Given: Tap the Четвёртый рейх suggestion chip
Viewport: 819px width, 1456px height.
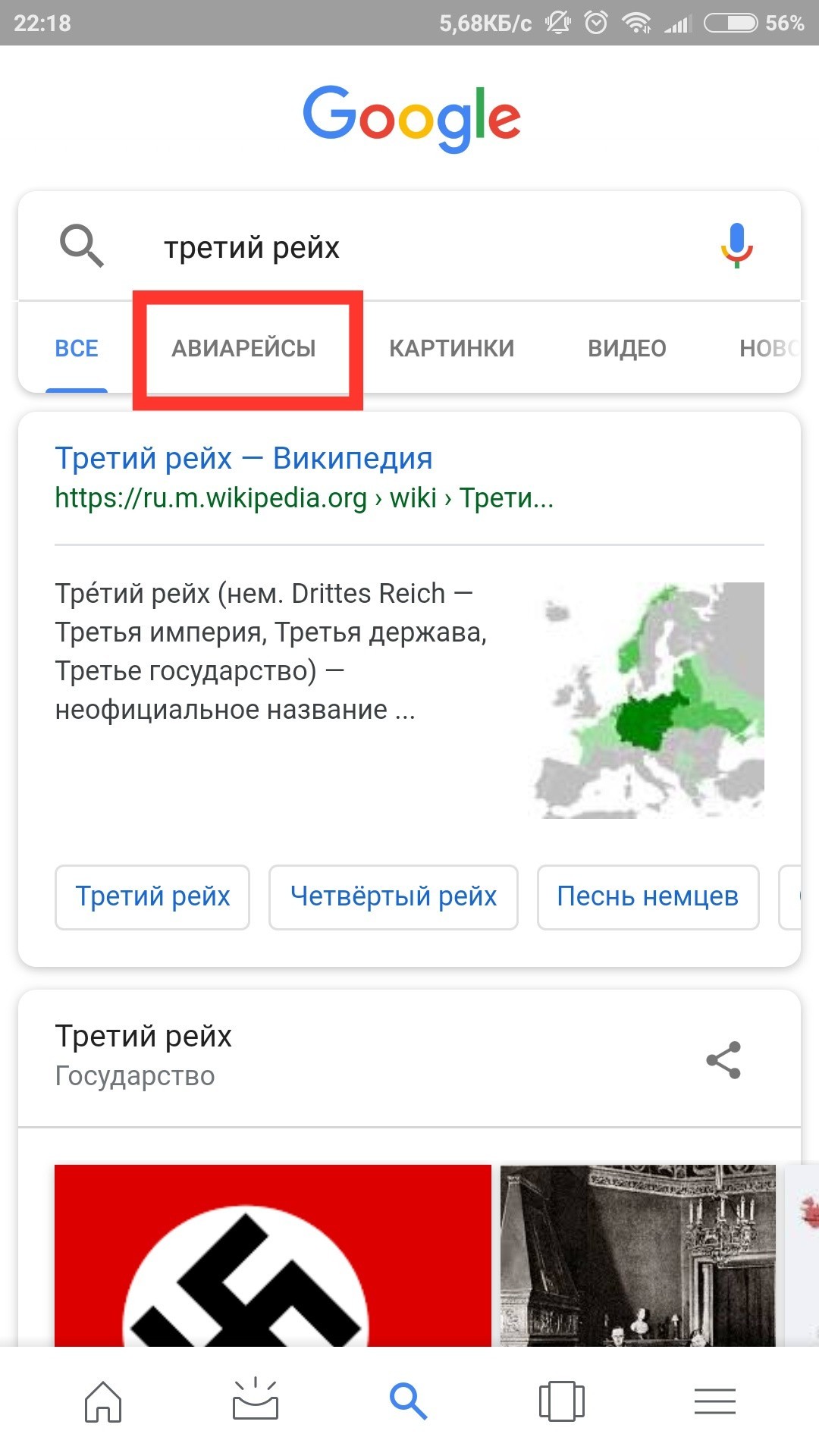Looking at the screenshot, I should coord(394,896).
